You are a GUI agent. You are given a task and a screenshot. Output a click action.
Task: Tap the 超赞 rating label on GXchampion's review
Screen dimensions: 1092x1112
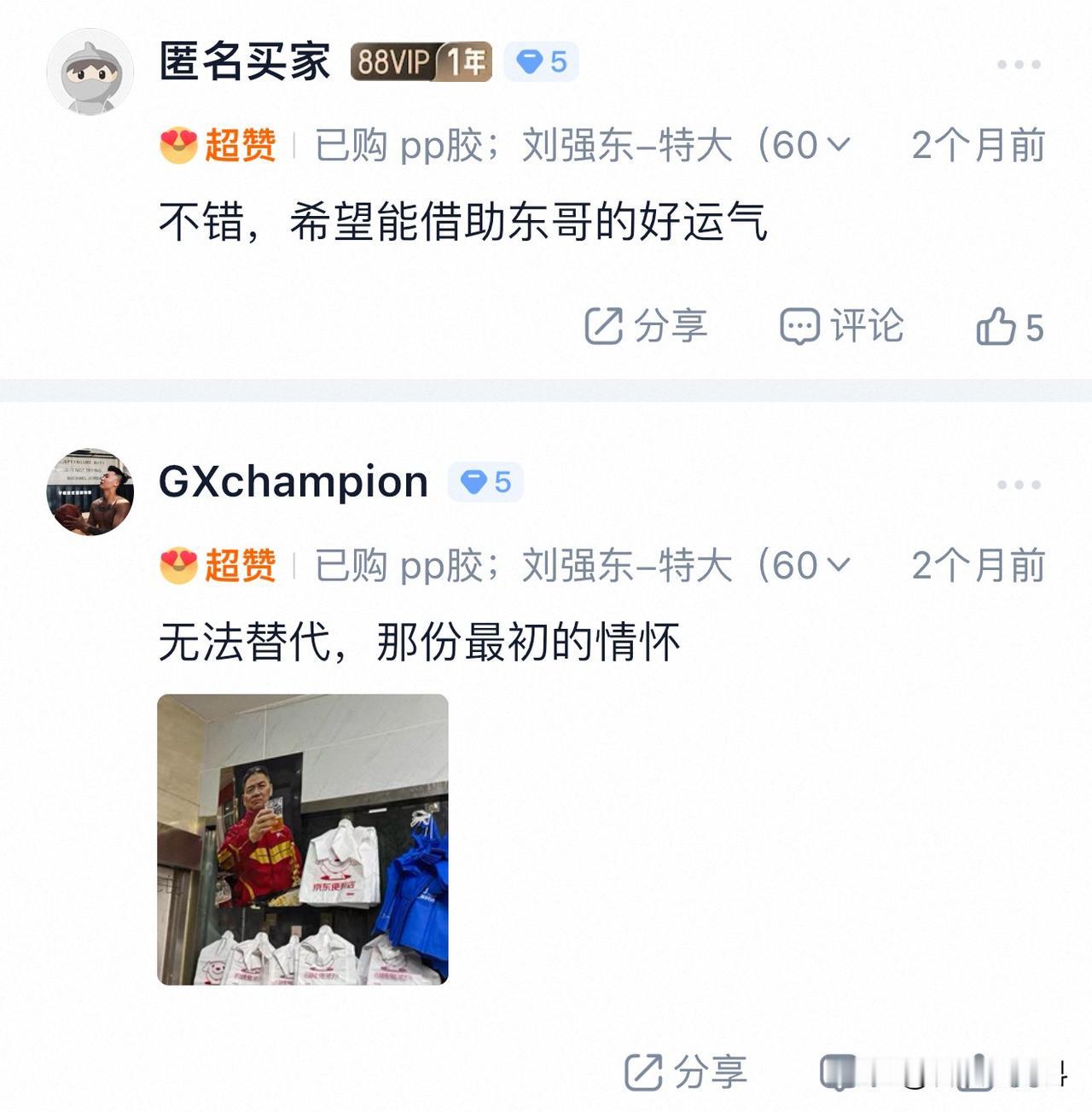(x=240, y=565)
